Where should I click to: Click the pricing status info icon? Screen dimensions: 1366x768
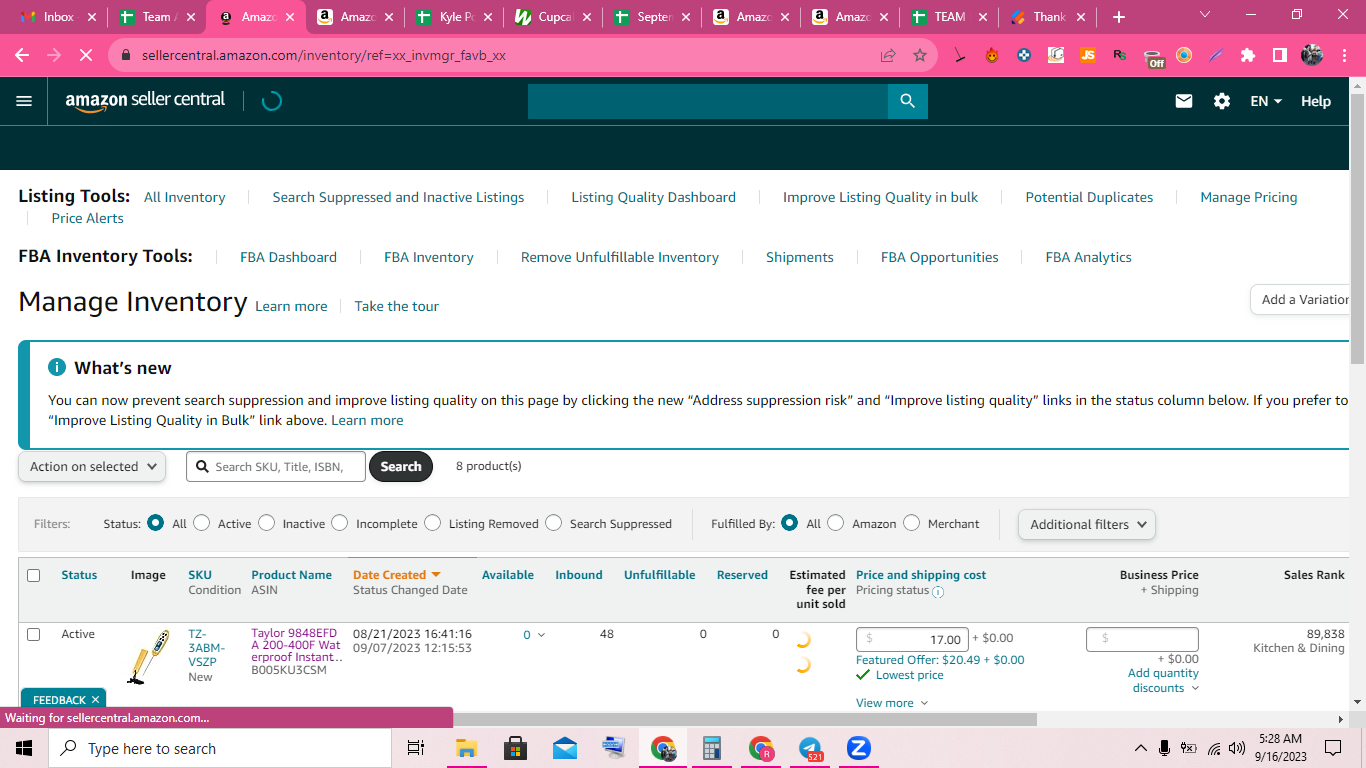pyautogui.click(x=938, y=592)
